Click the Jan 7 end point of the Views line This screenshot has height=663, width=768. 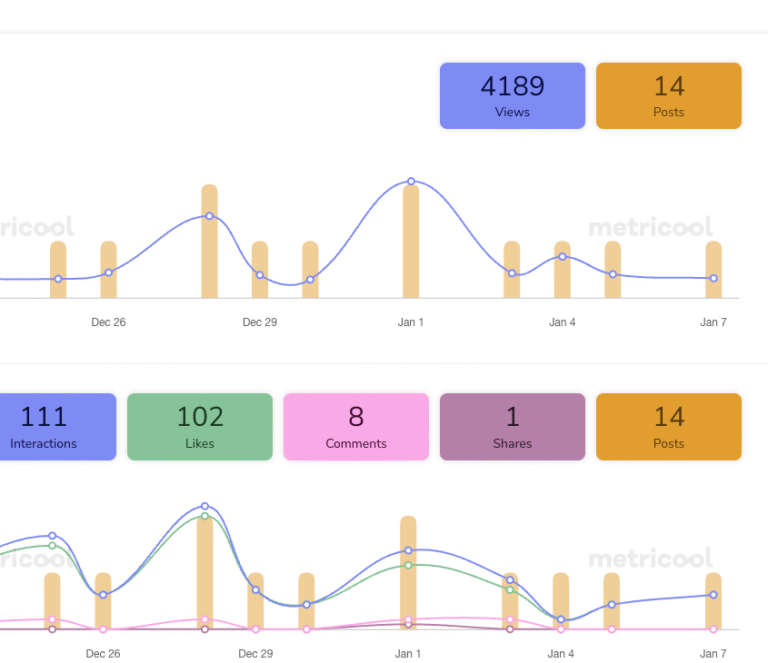pyautogui.click(x=713, y=279)
